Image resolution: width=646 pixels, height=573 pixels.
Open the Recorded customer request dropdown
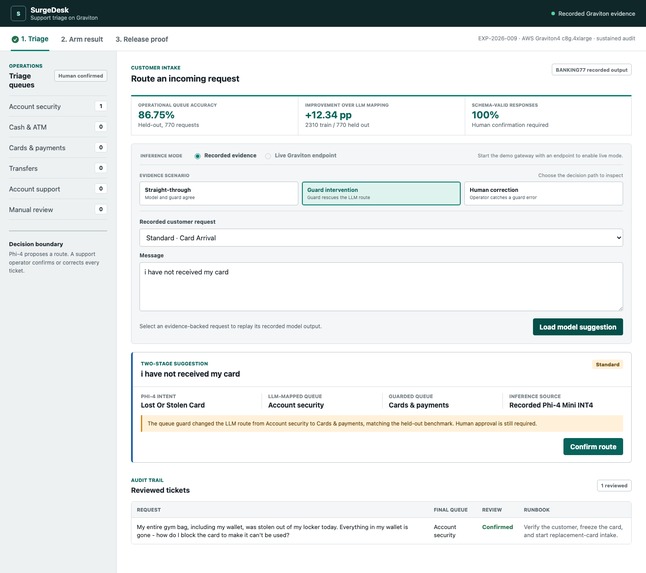381,238
